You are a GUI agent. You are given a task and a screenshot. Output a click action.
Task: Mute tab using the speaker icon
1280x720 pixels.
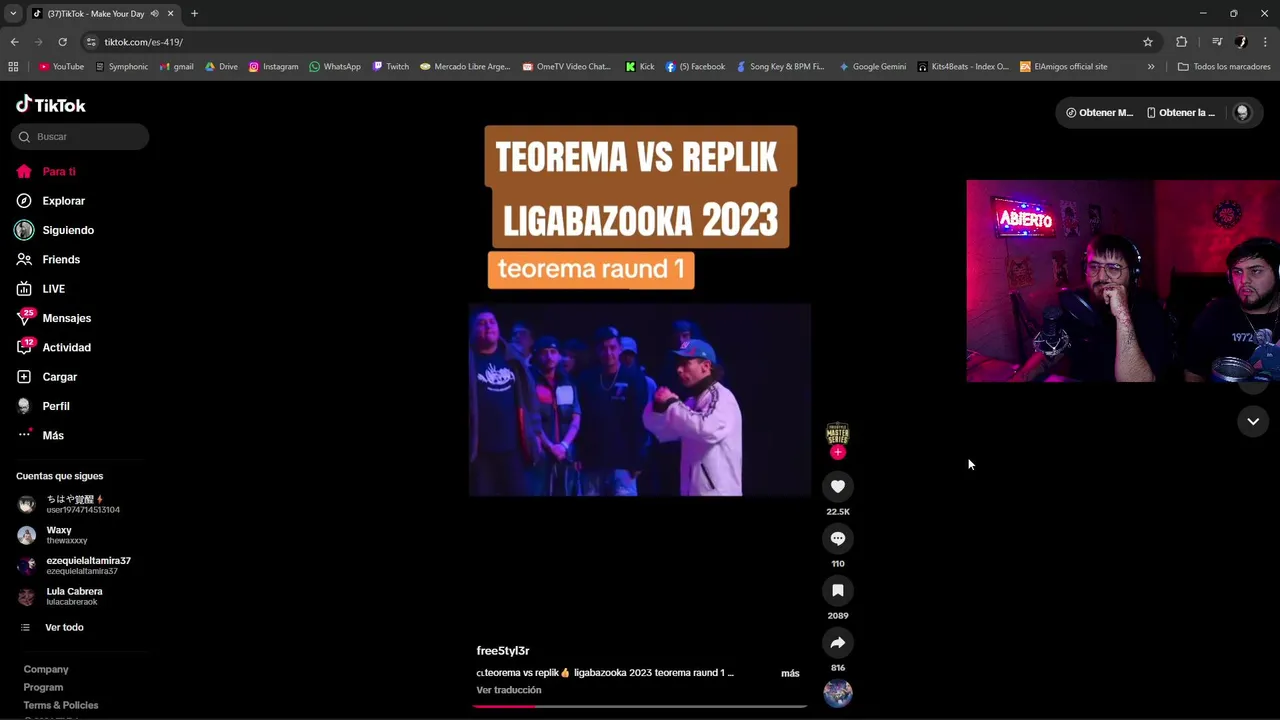(x=154, y=14)
